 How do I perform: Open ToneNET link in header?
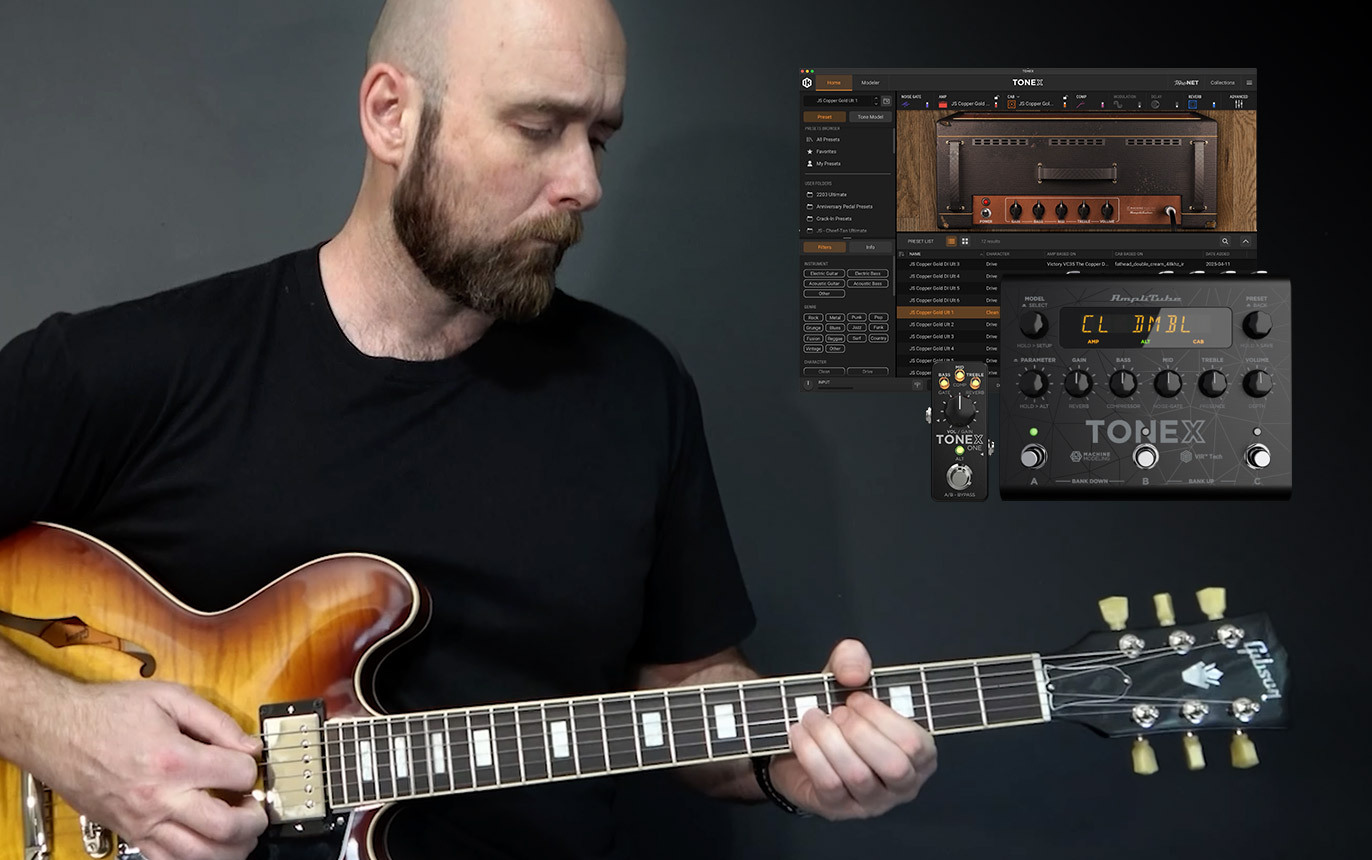pos(1186,83)
